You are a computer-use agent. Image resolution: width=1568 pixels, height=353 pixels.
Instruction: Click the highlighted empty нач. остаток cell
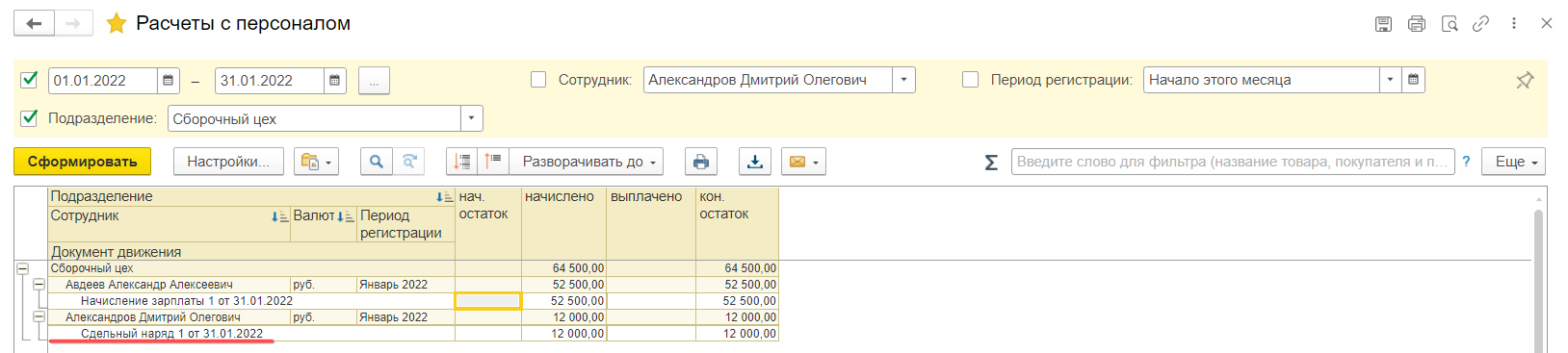488,301
